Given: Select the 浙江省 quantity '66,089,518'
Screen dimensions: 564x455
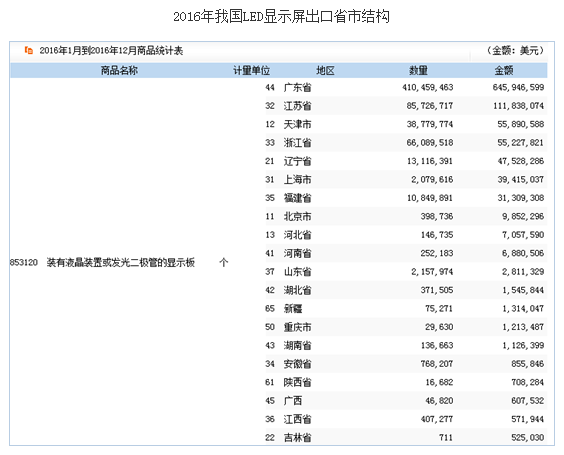Looking at the screenshot, I should click(430, 143).
